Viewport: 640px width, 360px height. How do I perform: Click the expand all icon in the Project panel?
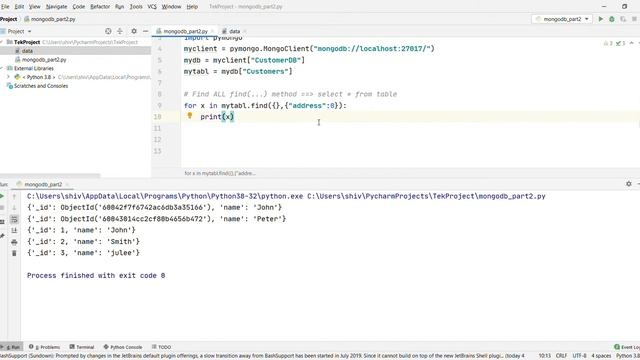pyautogui.click(x=120, y=31)
